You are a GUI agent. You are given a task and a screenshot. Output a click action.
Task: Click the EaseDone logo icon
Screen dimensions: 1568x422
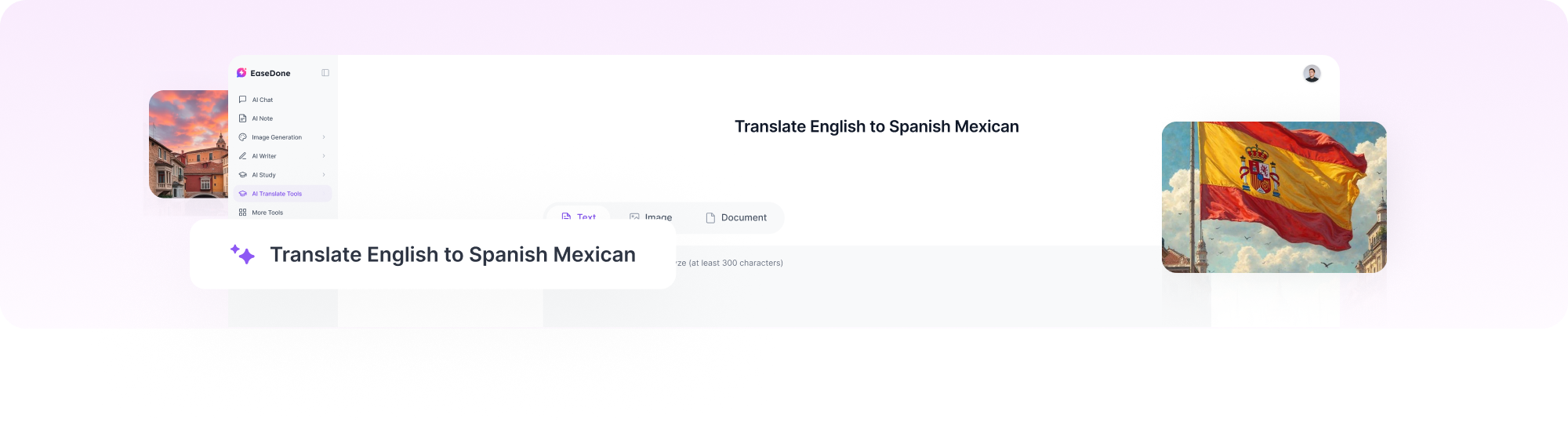[x=241, y=73]
